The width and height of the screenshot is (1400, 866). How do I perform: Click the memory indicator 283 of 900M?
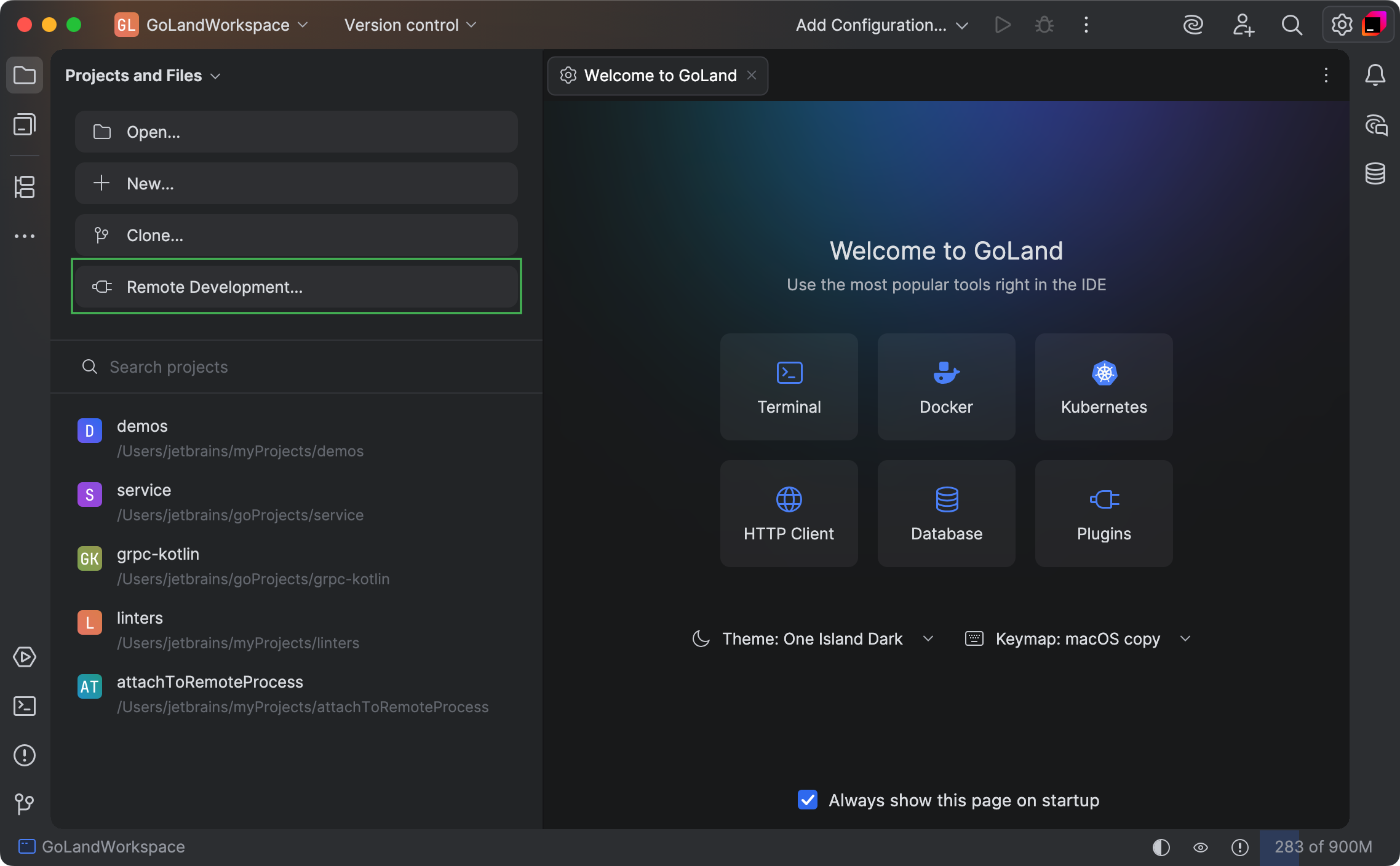click(x=1323, y=847)
